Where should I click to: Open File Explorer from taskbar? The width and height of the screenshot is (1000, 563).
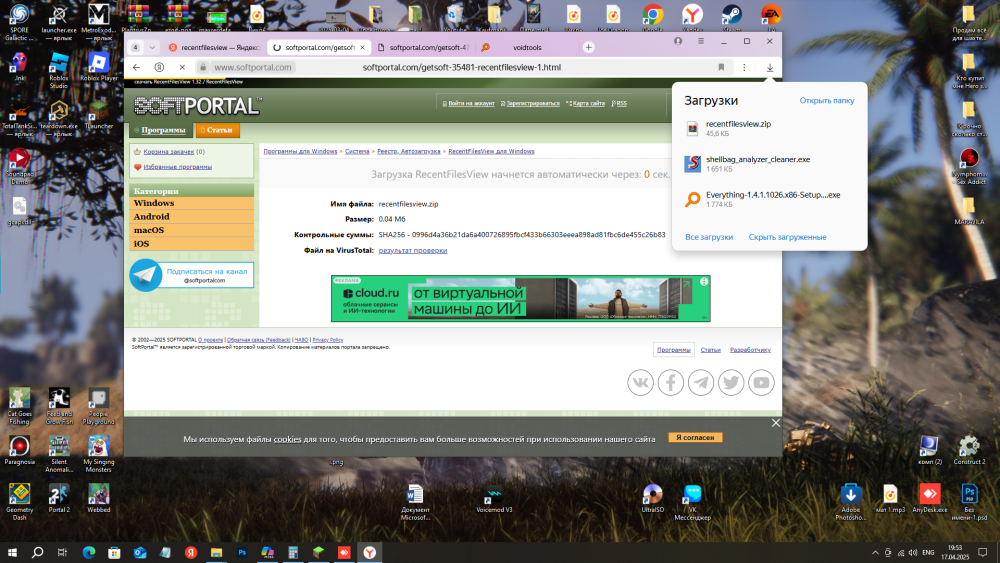216,552
